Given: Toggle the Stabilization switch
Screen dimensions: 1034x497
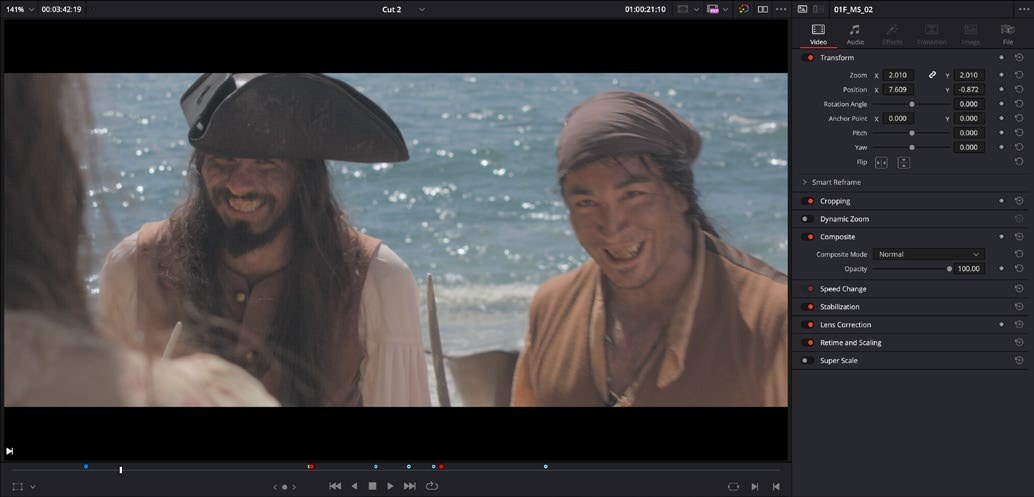Looking at the screenshot, I should pos(808,307).
